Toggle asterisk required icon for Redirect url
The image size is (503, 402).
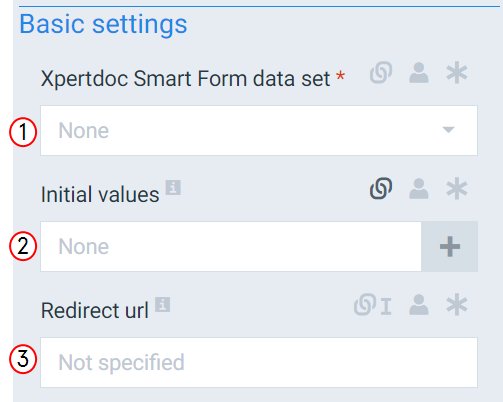coord(457,304)
